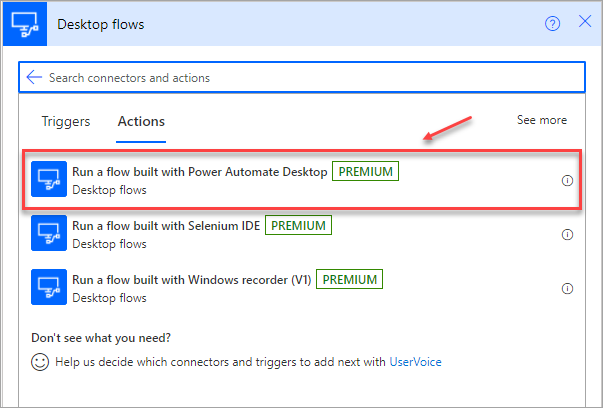Switch to the Triggers tab

point(65,122)
